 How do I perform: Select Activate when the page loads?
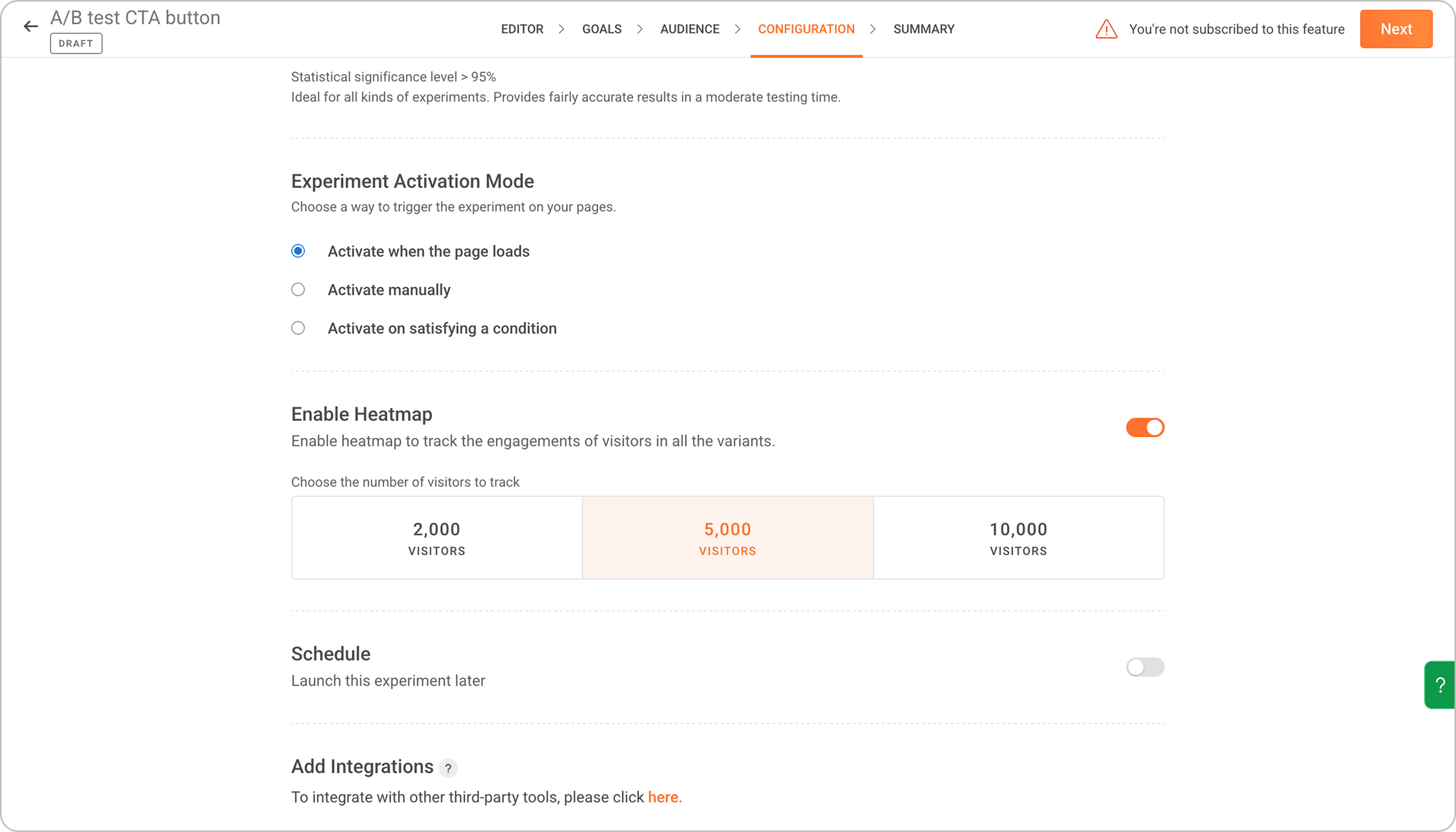click(x=298, y=251)
